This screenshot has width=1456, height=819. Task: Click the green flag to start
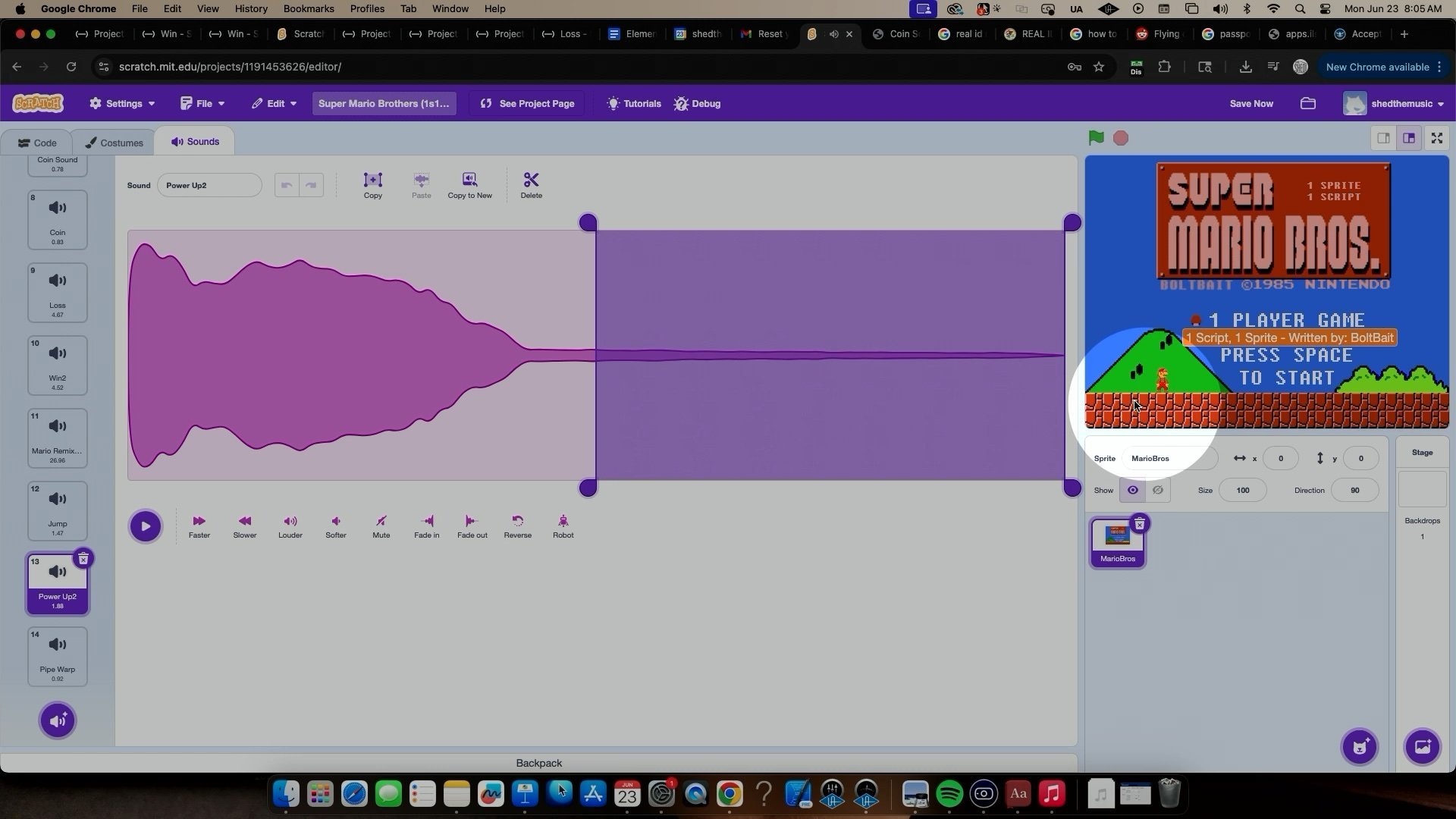point(1096,138)
